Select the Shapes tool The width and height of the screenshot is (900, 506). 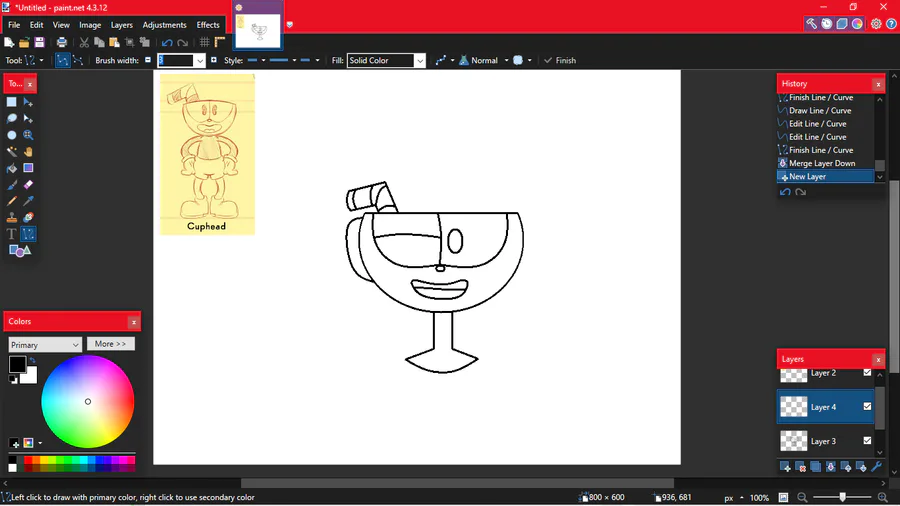(20, 251)
